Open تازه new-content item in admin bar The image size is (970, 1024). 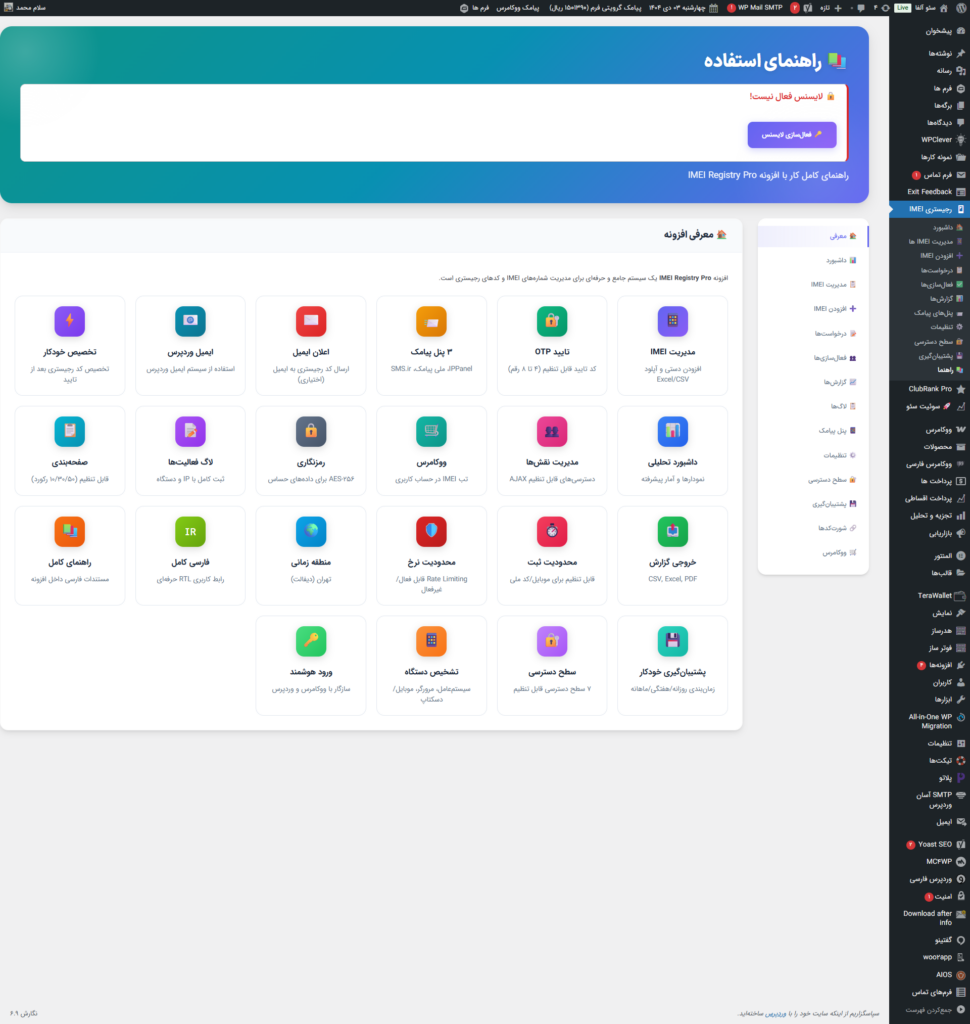point(831,8)
